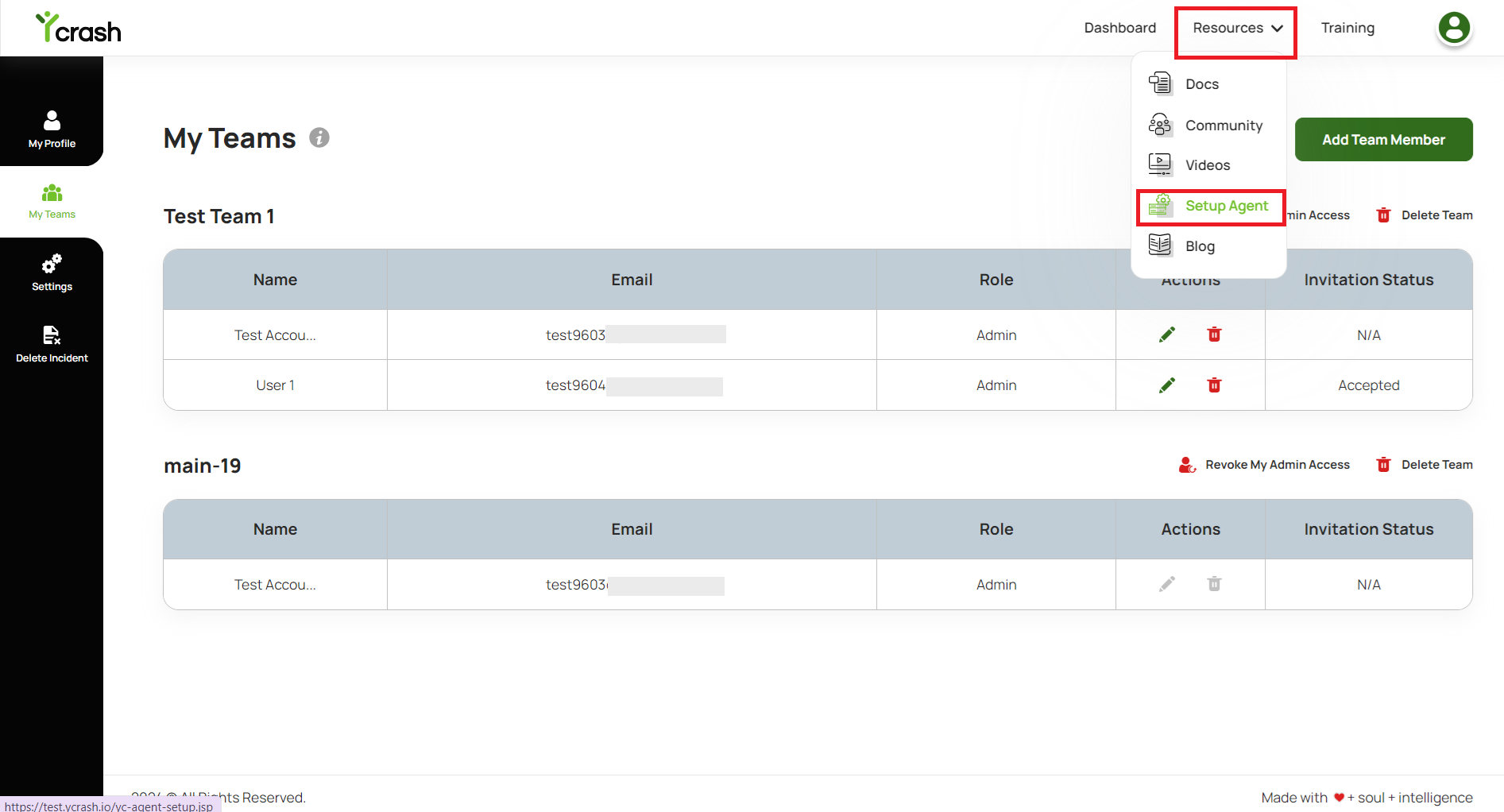Image resolution: width=1504 pixels, height=812 pixels.
Task: Edit User 1 with pencil icon
Action: tap(1167, 385)
